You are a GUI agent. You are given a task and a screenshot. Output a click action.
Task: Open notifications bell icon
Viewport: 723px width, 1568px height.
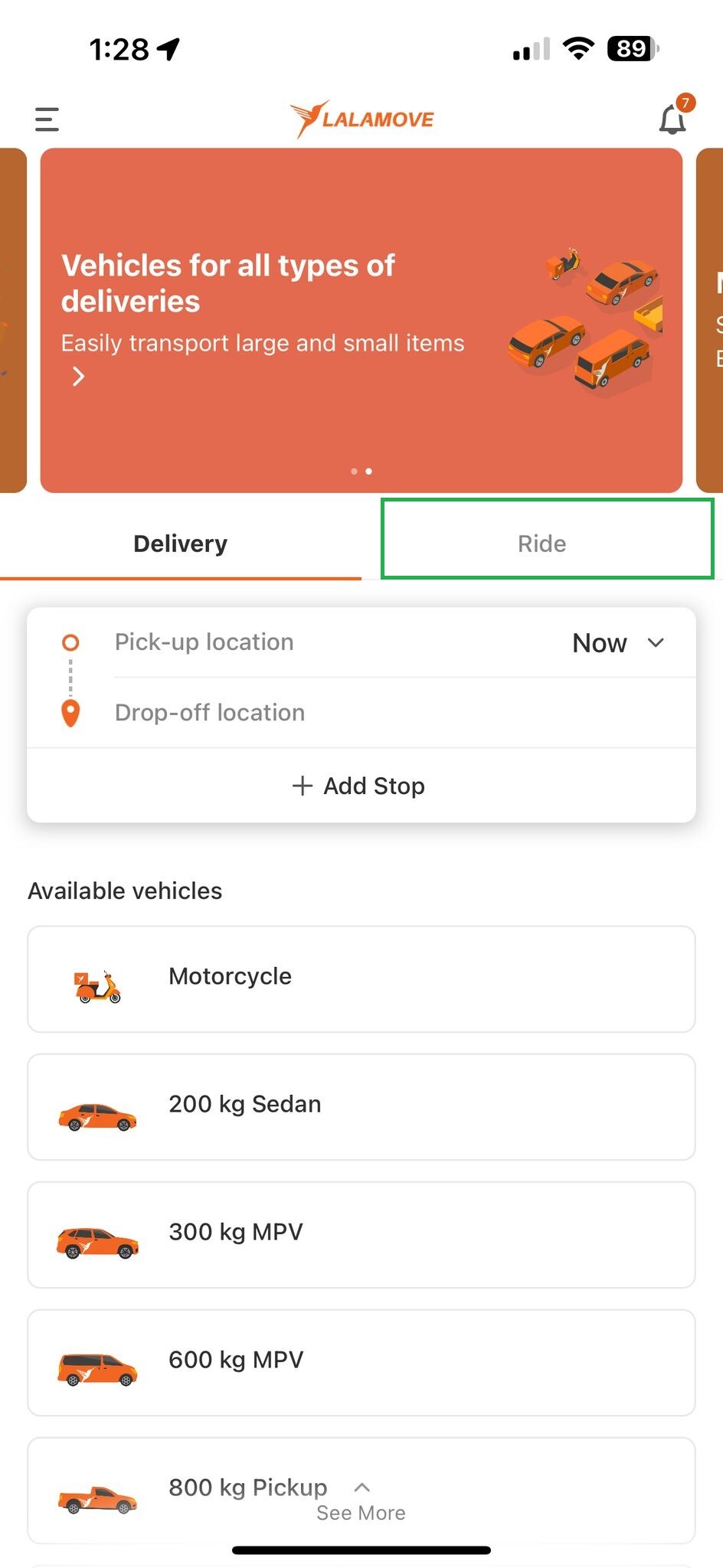click(673, 119)
